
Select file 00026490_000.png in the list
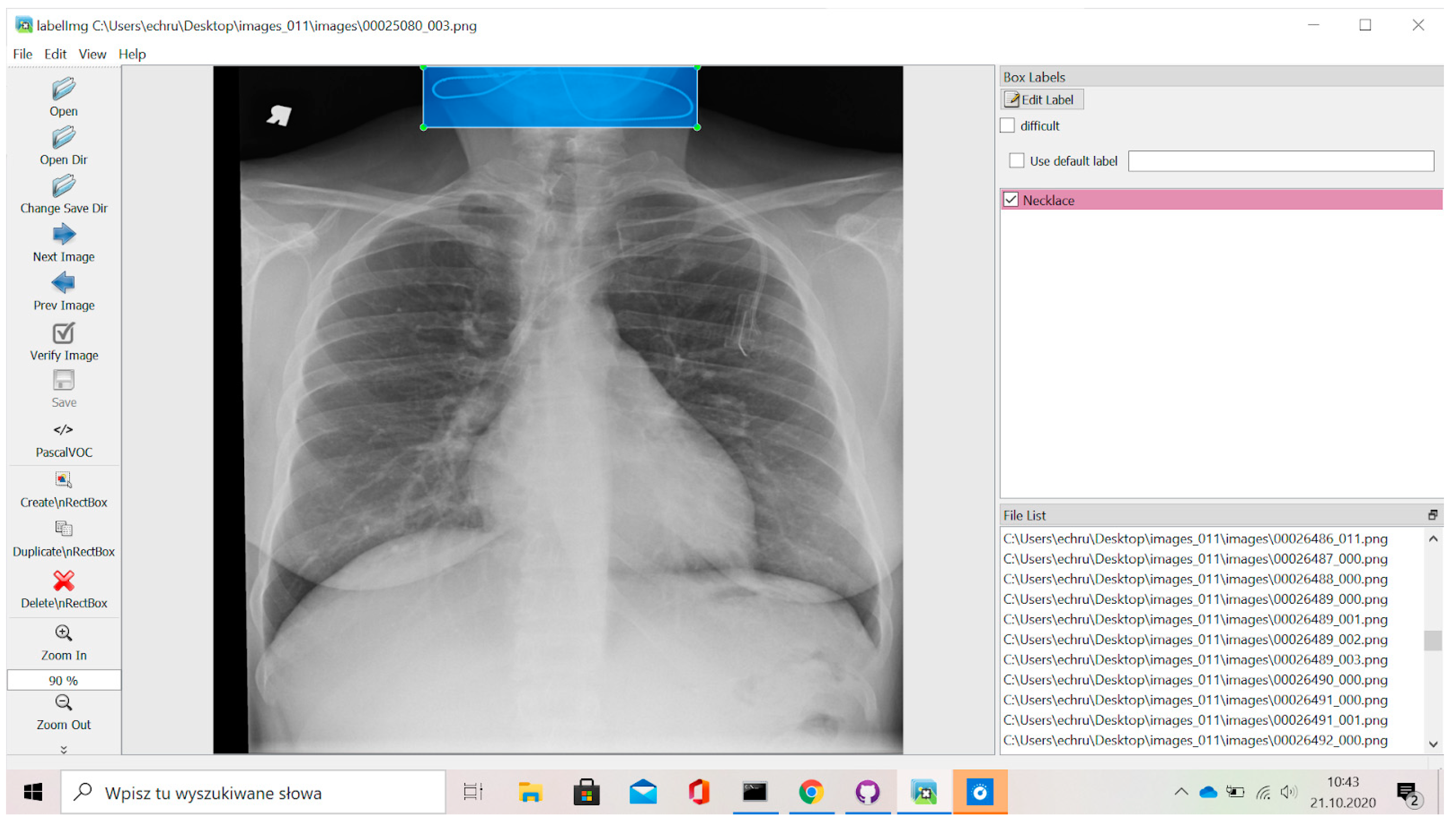point(1195,679)
